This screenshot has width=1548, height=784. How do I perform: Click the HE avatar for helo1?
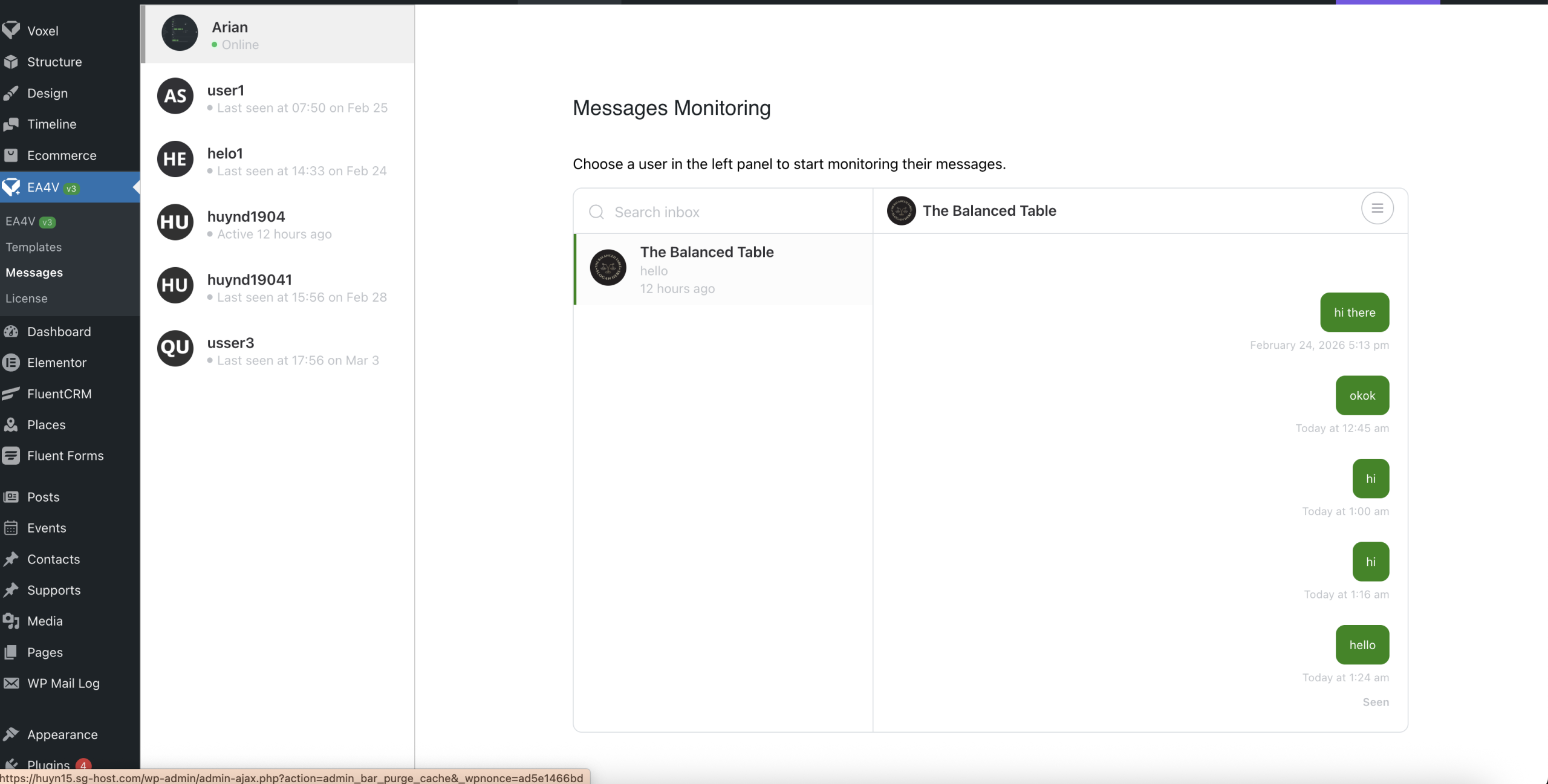click(x=175, y=160)
